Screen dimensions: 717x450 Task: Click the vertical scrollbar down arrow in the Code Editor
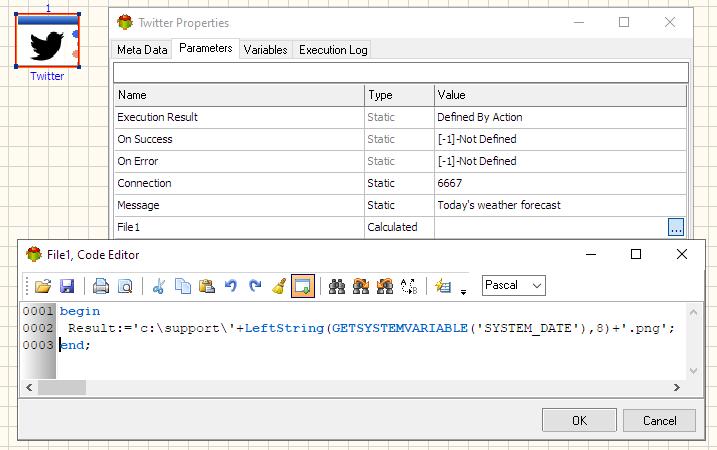coord(693,371)
